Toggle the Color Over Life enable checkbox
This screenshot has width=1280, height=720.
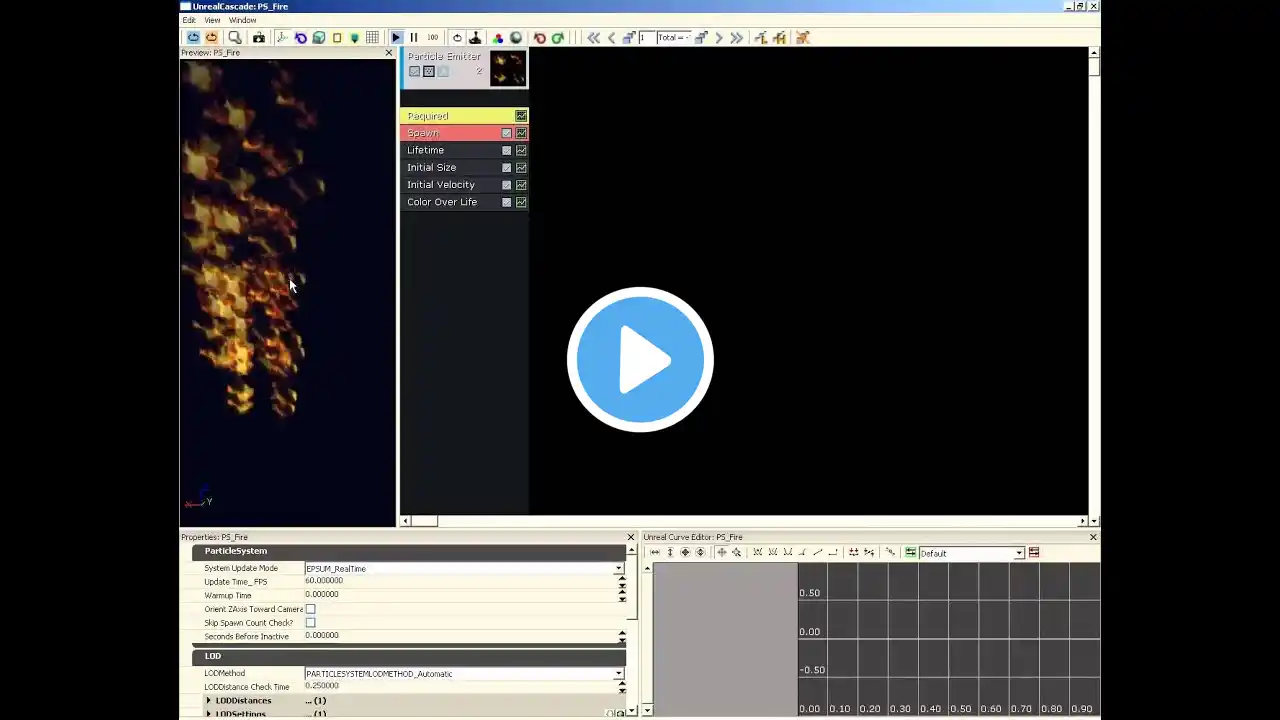pyautogui.click(x=507, y=202)
